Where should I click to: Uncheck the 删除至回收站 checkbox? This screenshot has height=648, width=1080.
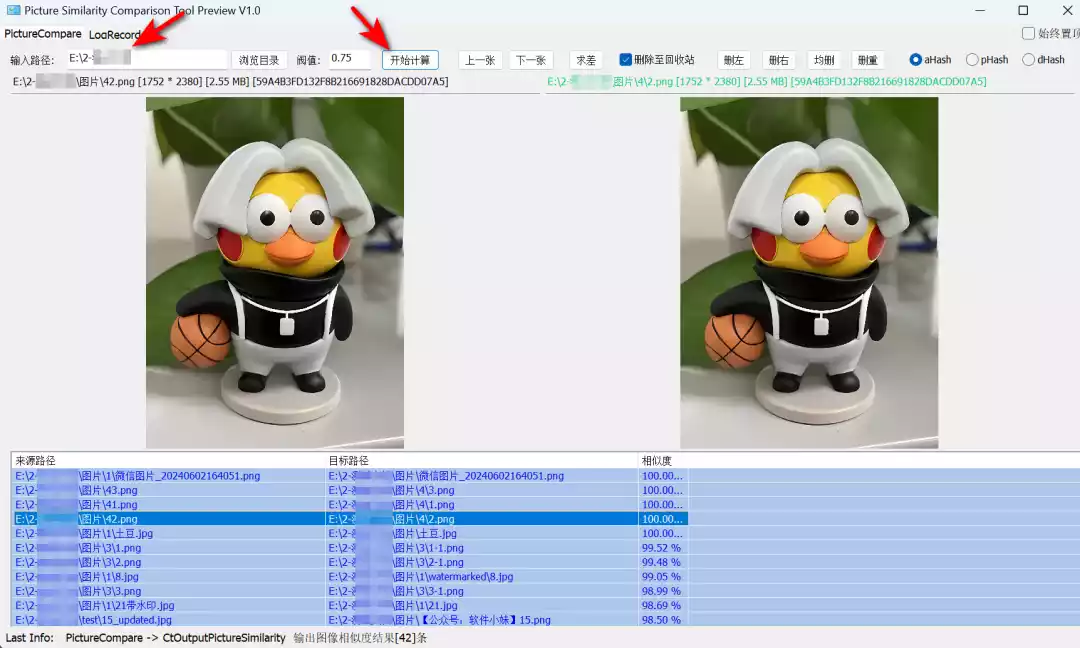pos(626,60)
